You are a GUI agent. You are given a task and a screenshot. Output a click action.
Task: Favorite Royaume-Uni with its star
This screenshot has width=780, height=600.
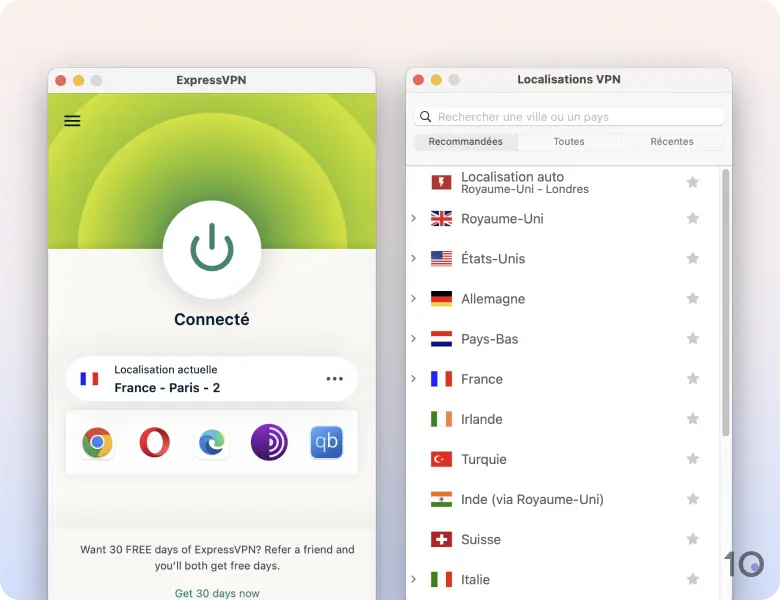[x=692, y=218]
